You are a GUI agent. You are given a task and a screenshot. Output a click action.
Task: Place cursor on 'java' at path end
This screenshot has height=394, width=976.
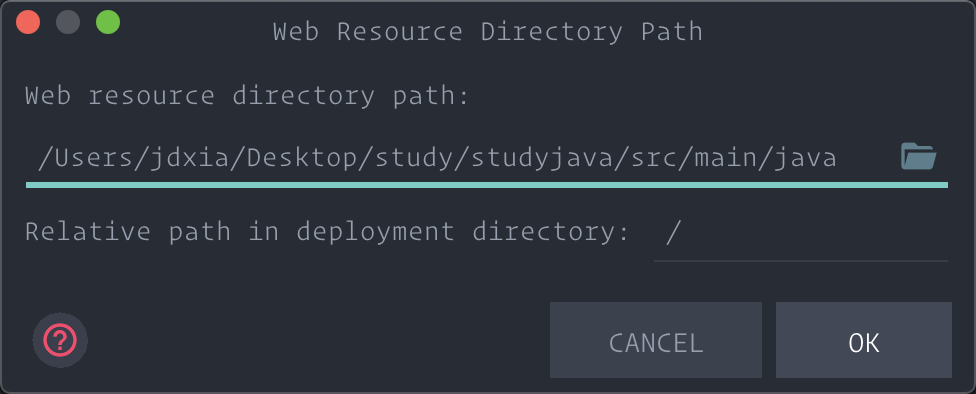coord(805,158)
